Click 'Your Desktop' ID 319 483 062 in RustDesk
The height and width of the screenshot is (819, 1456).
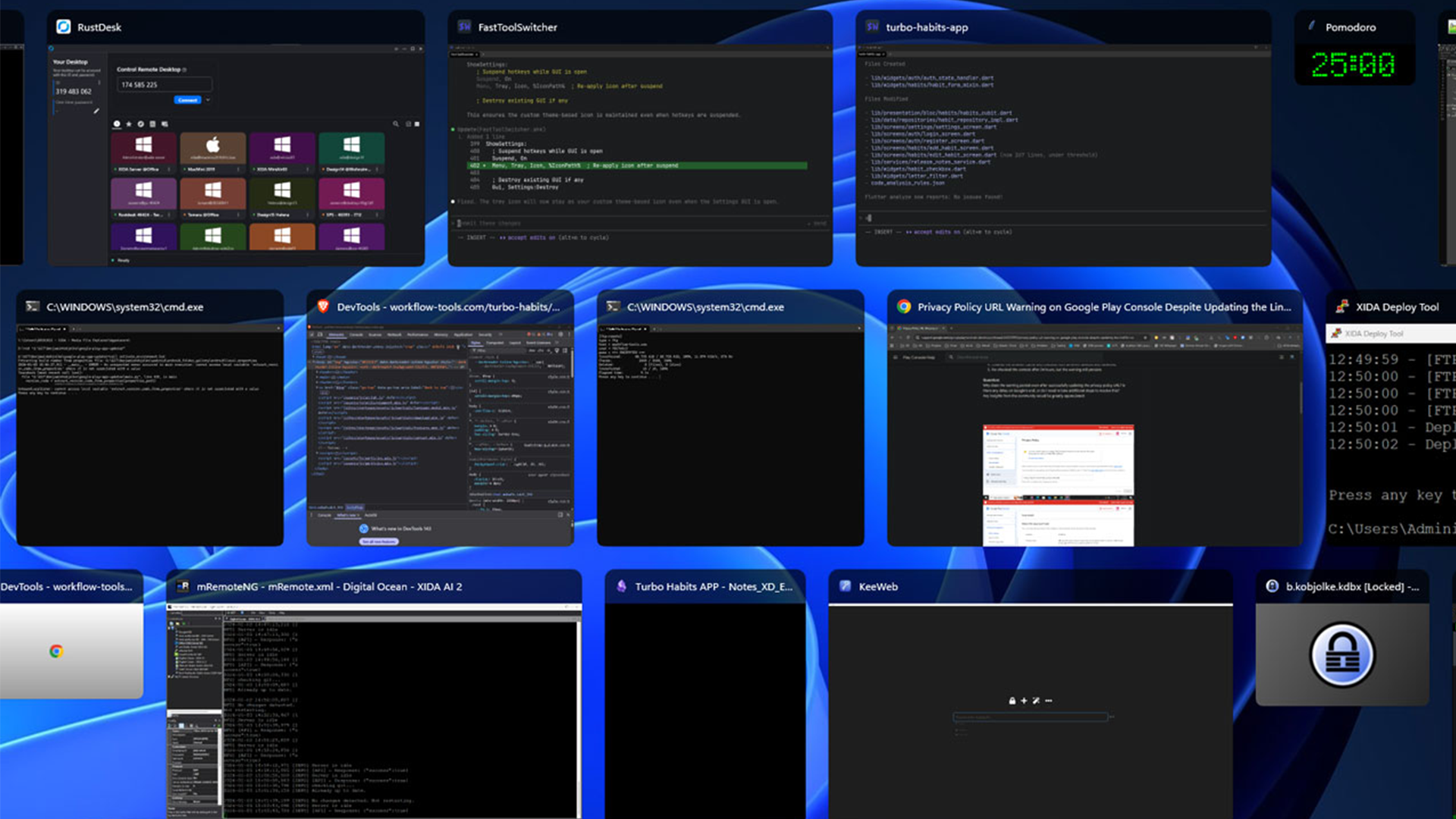74,91
